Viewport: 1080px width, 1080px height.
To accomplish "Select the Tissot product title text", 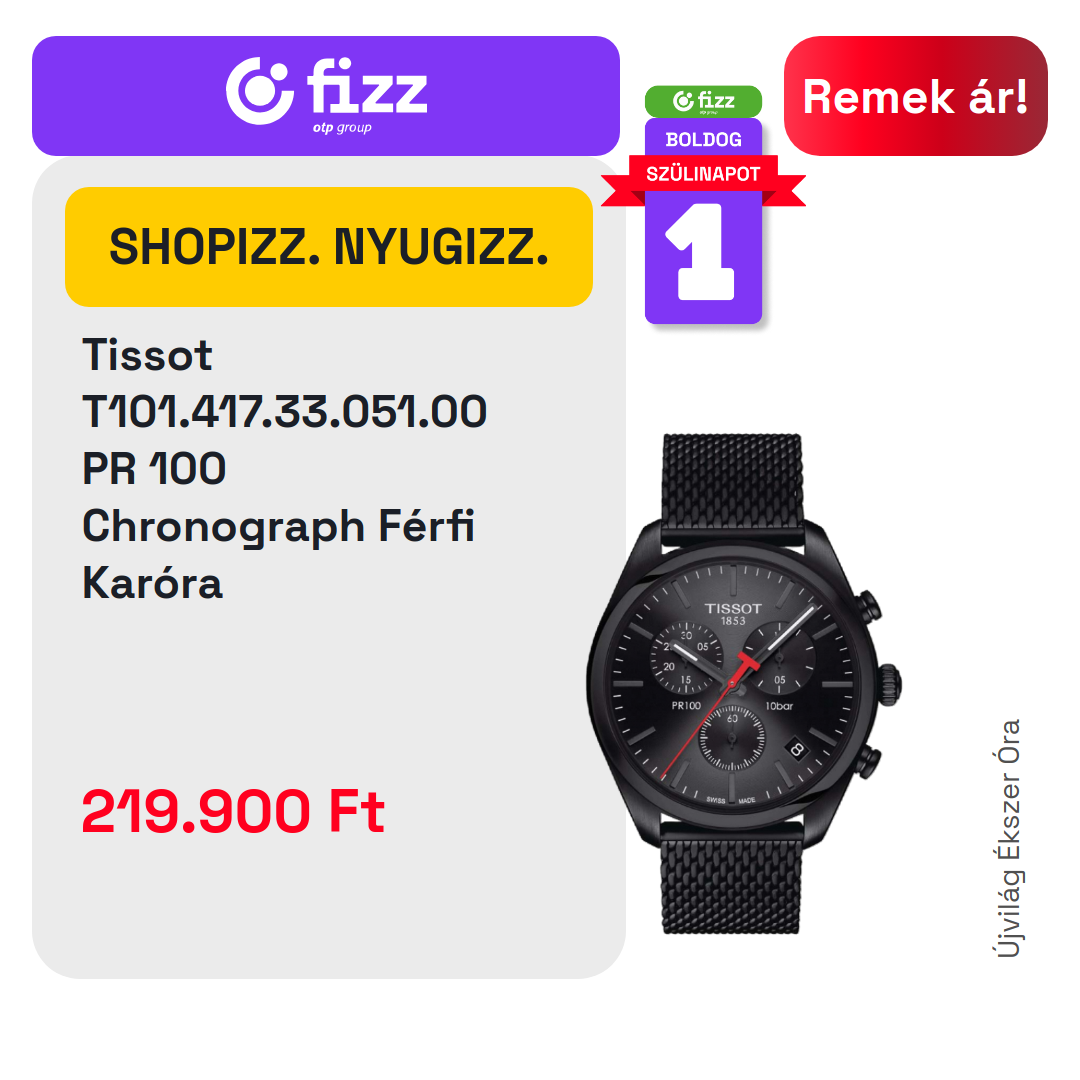I will pyautogui.click(x=147, y=355).
